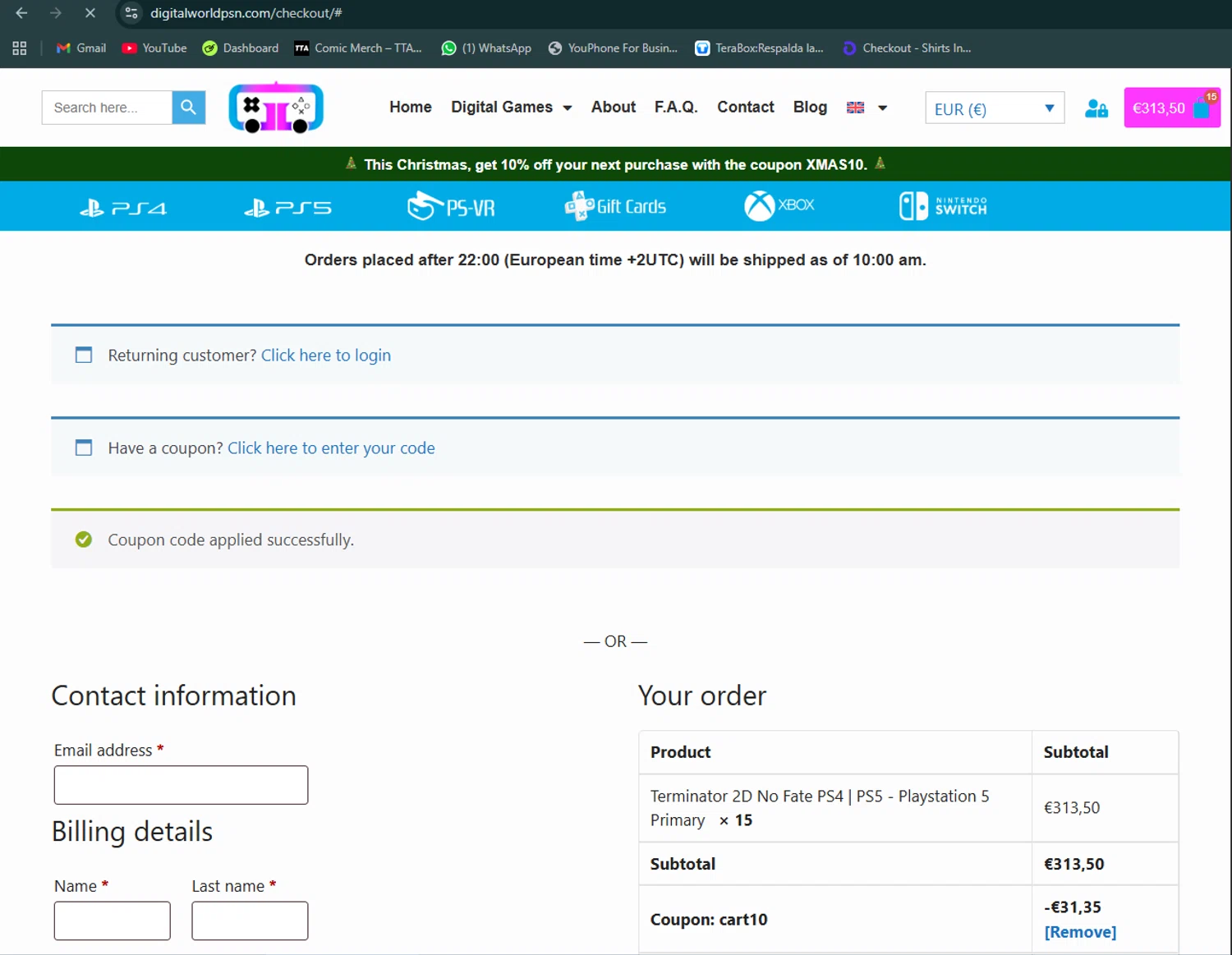Open the user account login icon

tap(1096, 108)
